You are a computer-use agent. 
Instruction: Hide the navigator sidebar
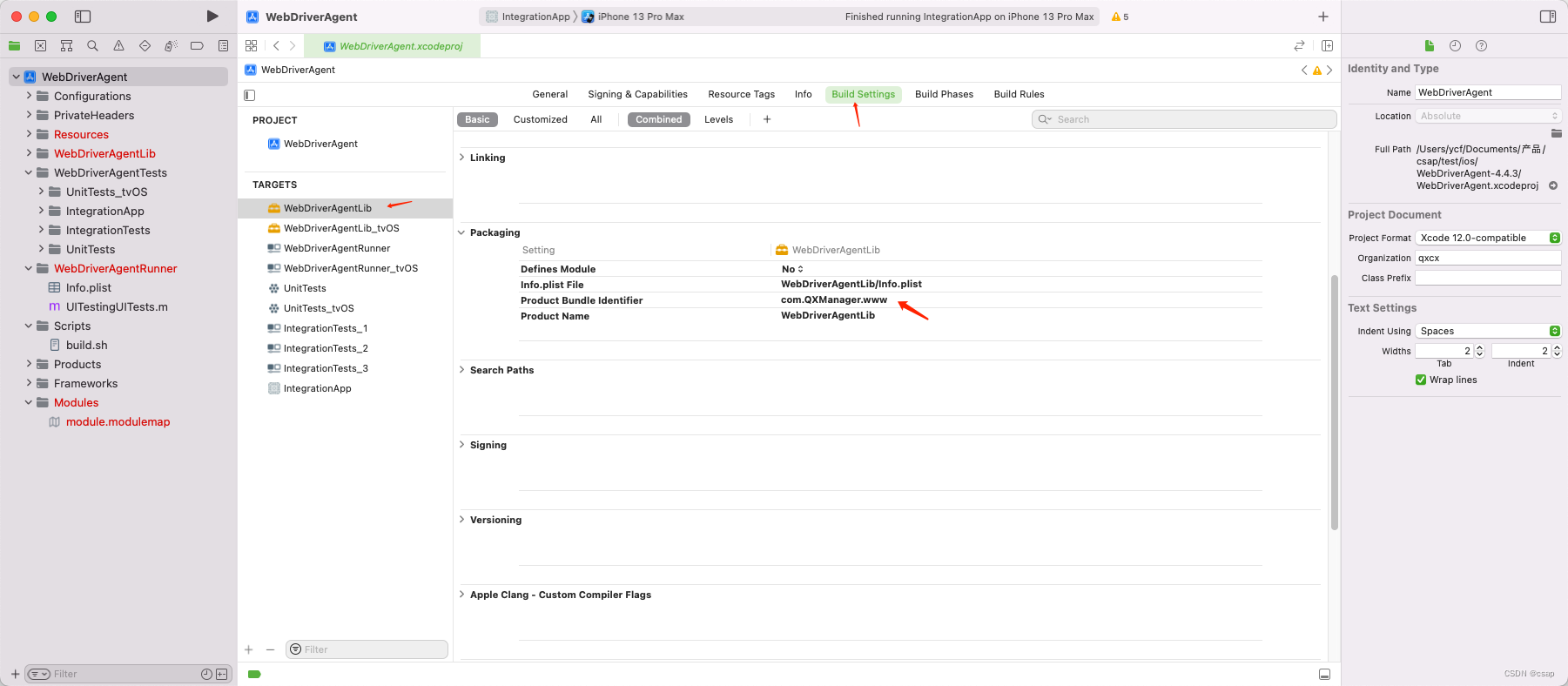(83, 17)
